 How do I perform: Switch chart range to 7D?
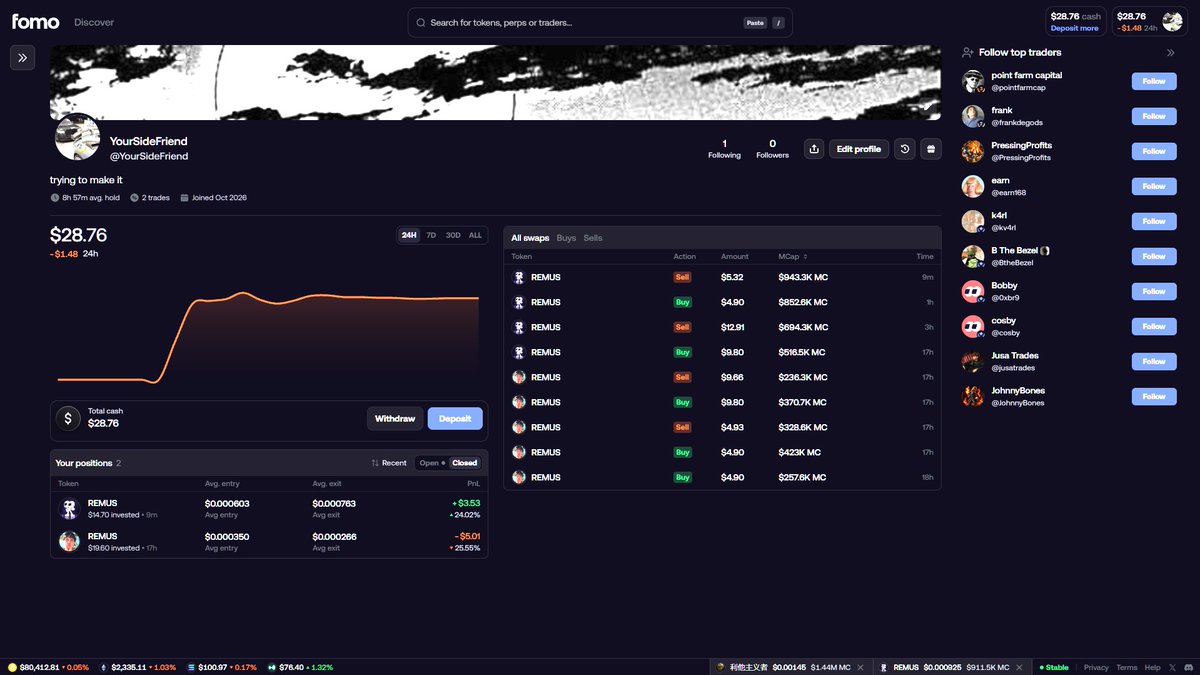coord(431,236)
